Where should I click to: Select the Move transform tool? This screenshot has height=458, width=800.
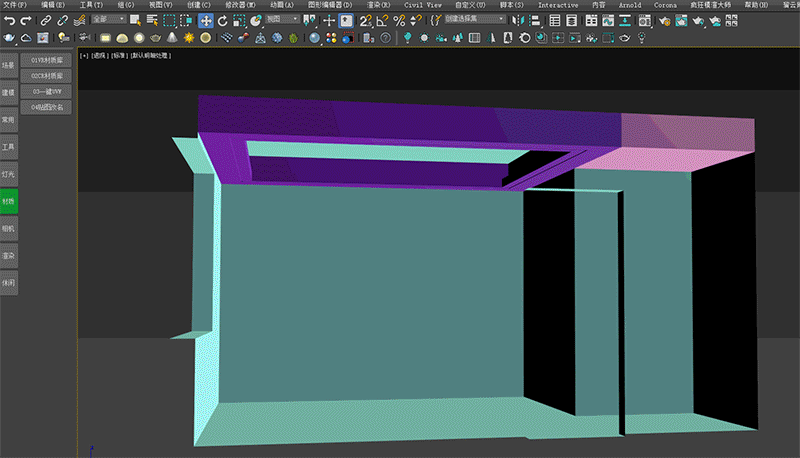coord(205,20)
